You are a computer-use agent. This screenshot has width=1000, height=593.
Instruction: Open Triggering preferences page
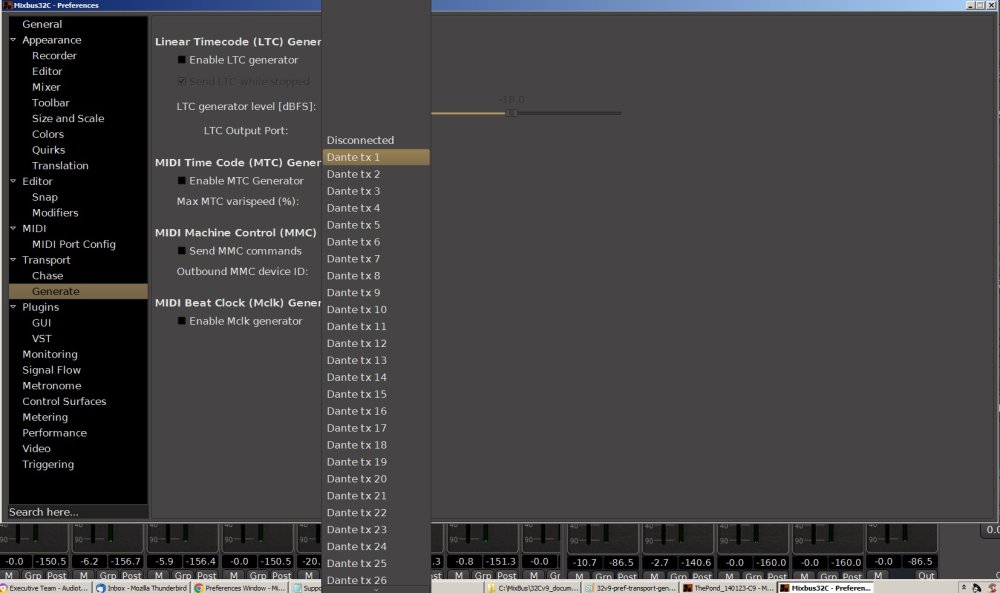coord(48,464)
